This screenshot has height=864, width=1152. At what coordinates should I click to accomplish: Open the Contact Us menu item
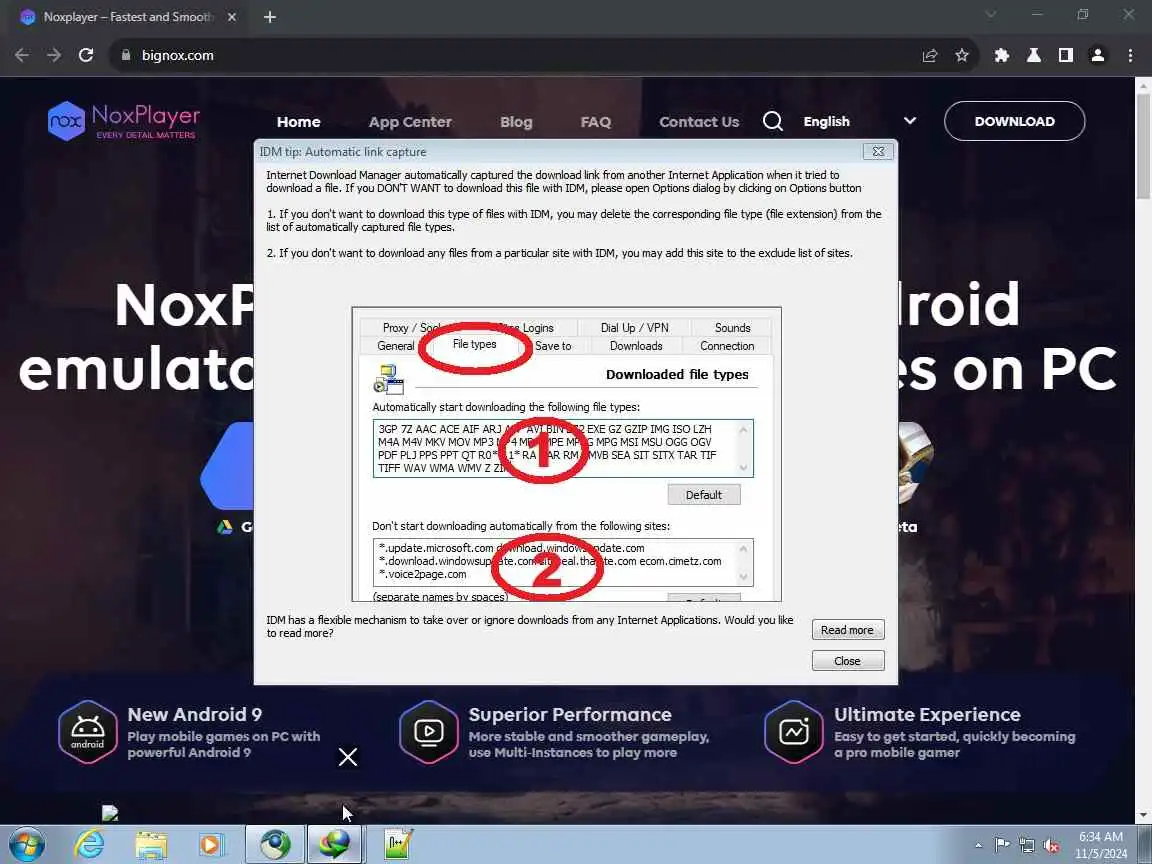point(699,122)
